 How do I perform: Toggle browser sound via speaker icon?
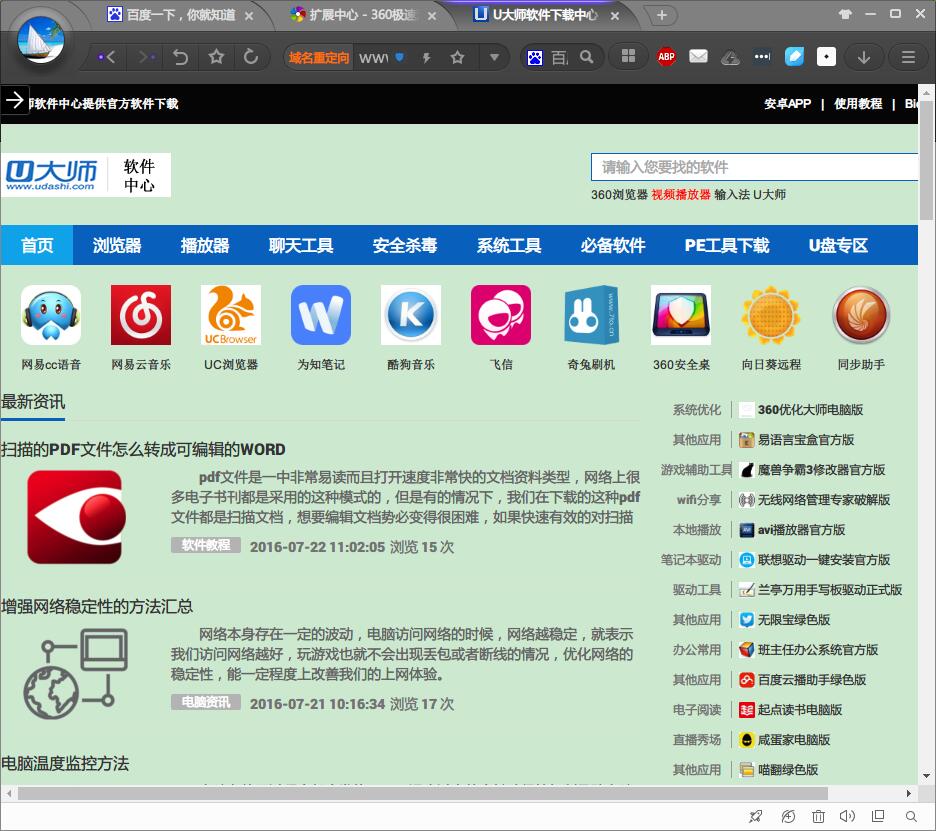pos(848,817)
